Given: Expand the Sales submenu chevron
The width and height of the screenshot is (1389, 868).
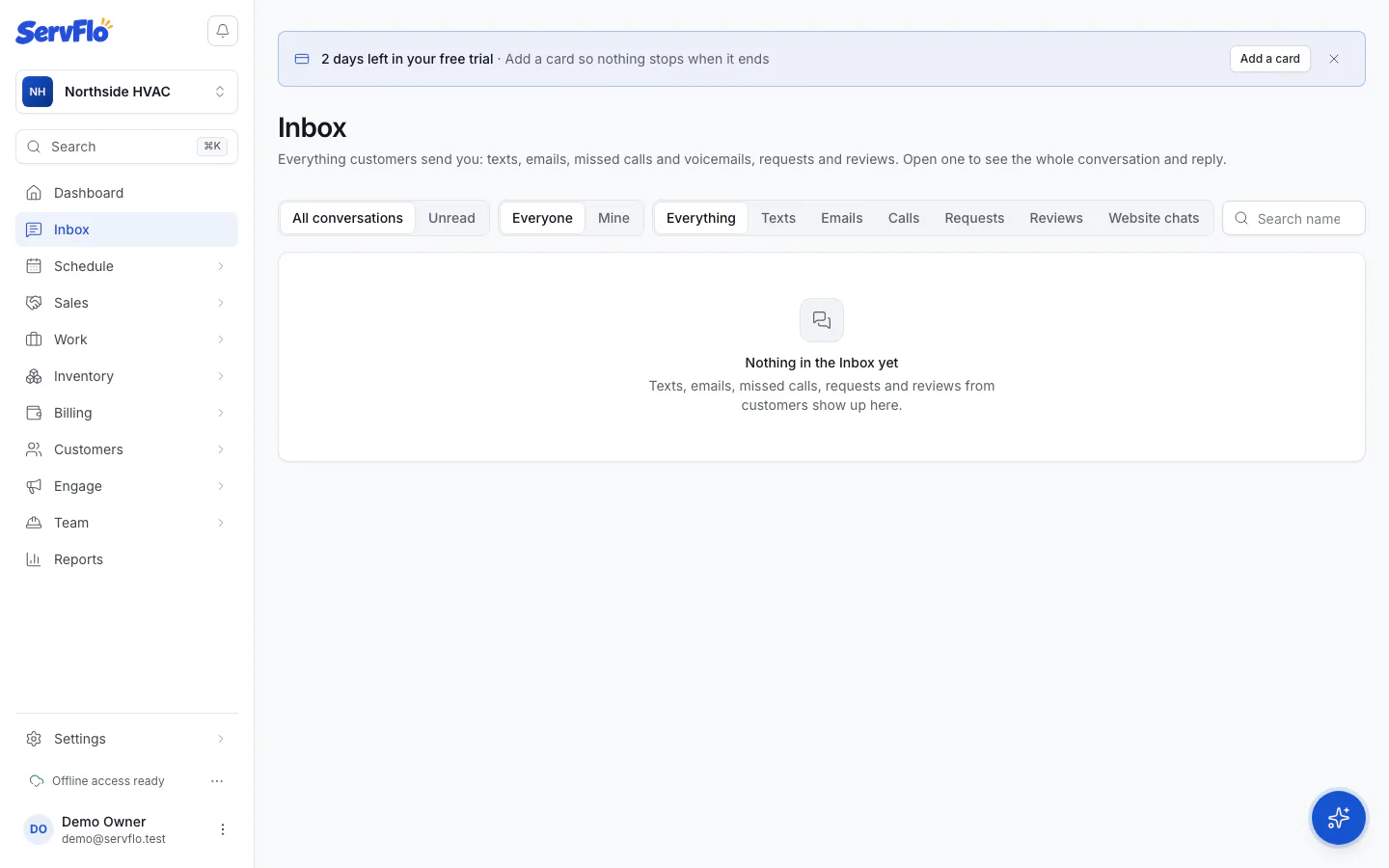Looking at the screenshot, I should 221,303.
